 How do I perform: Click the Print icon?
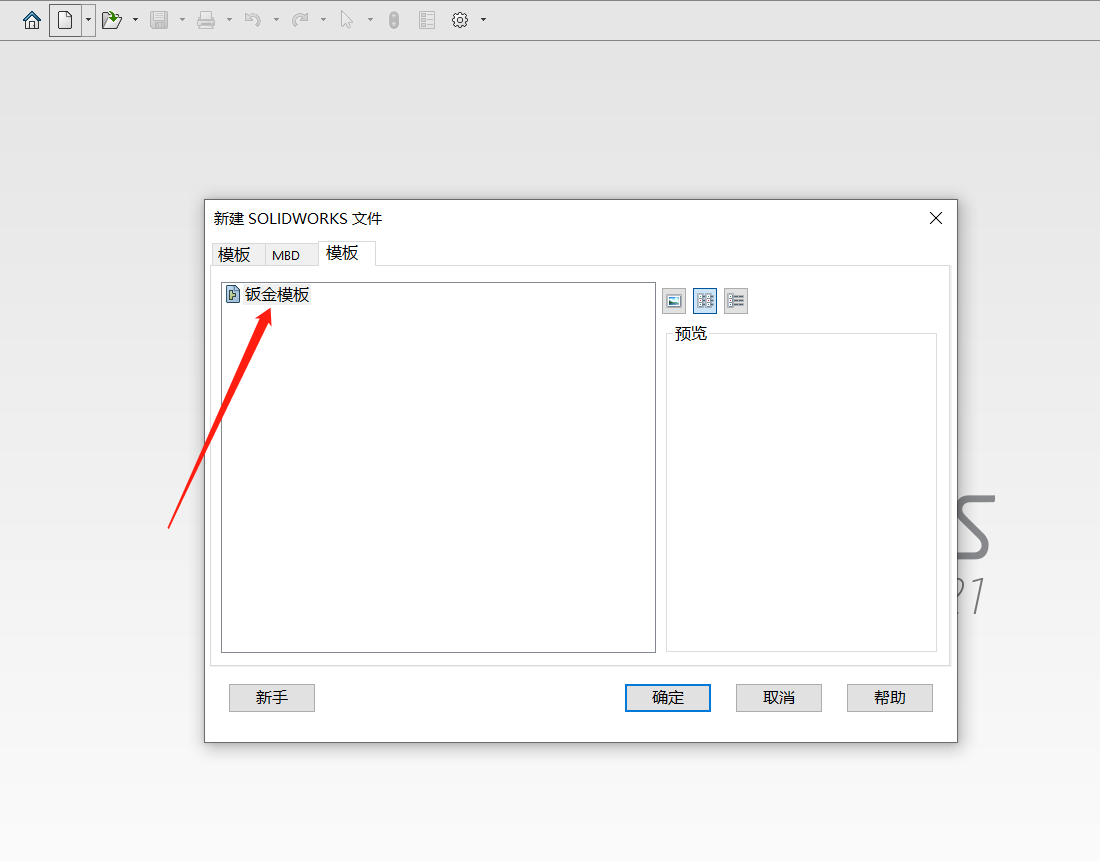(x=206, y=20)
